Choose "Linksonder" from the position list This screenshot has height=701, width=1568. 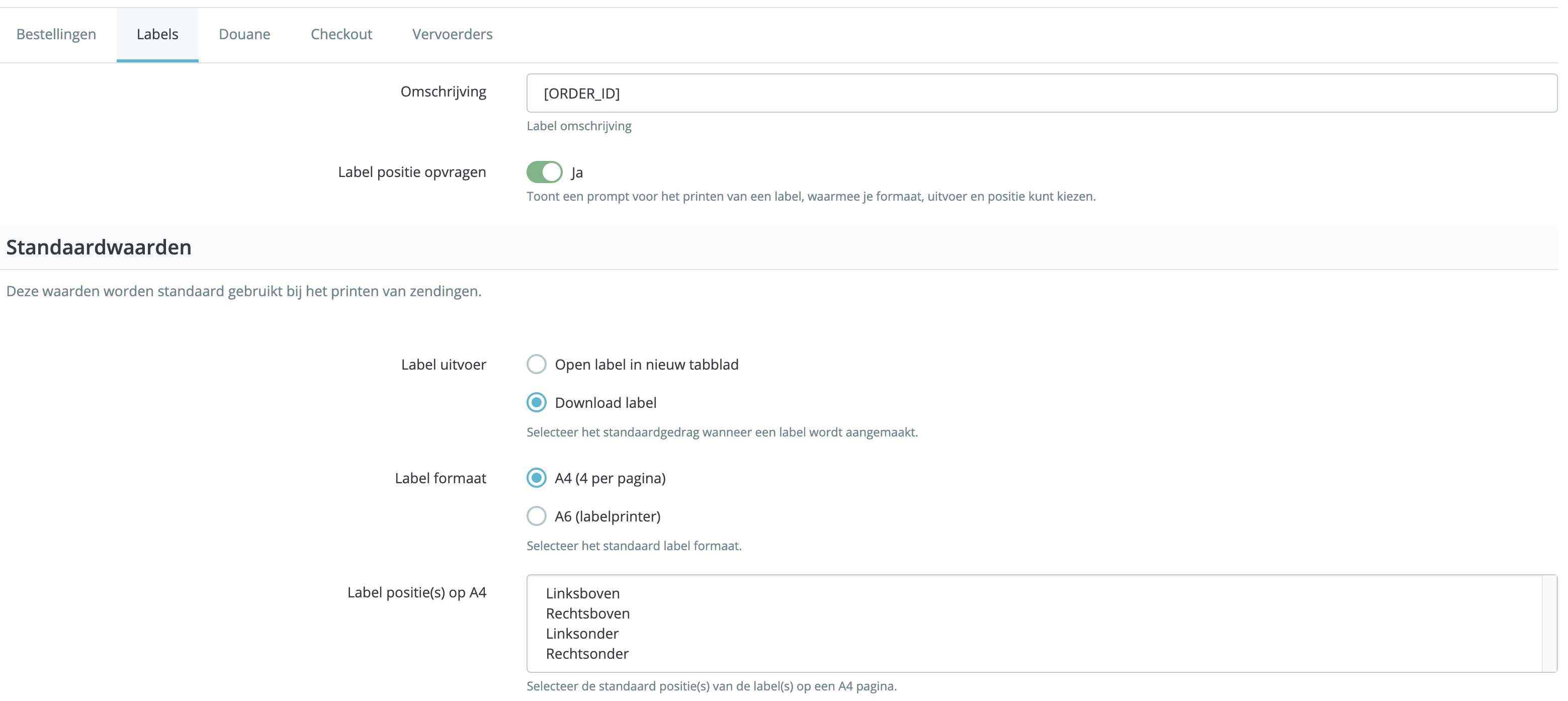tap(582, 634)
